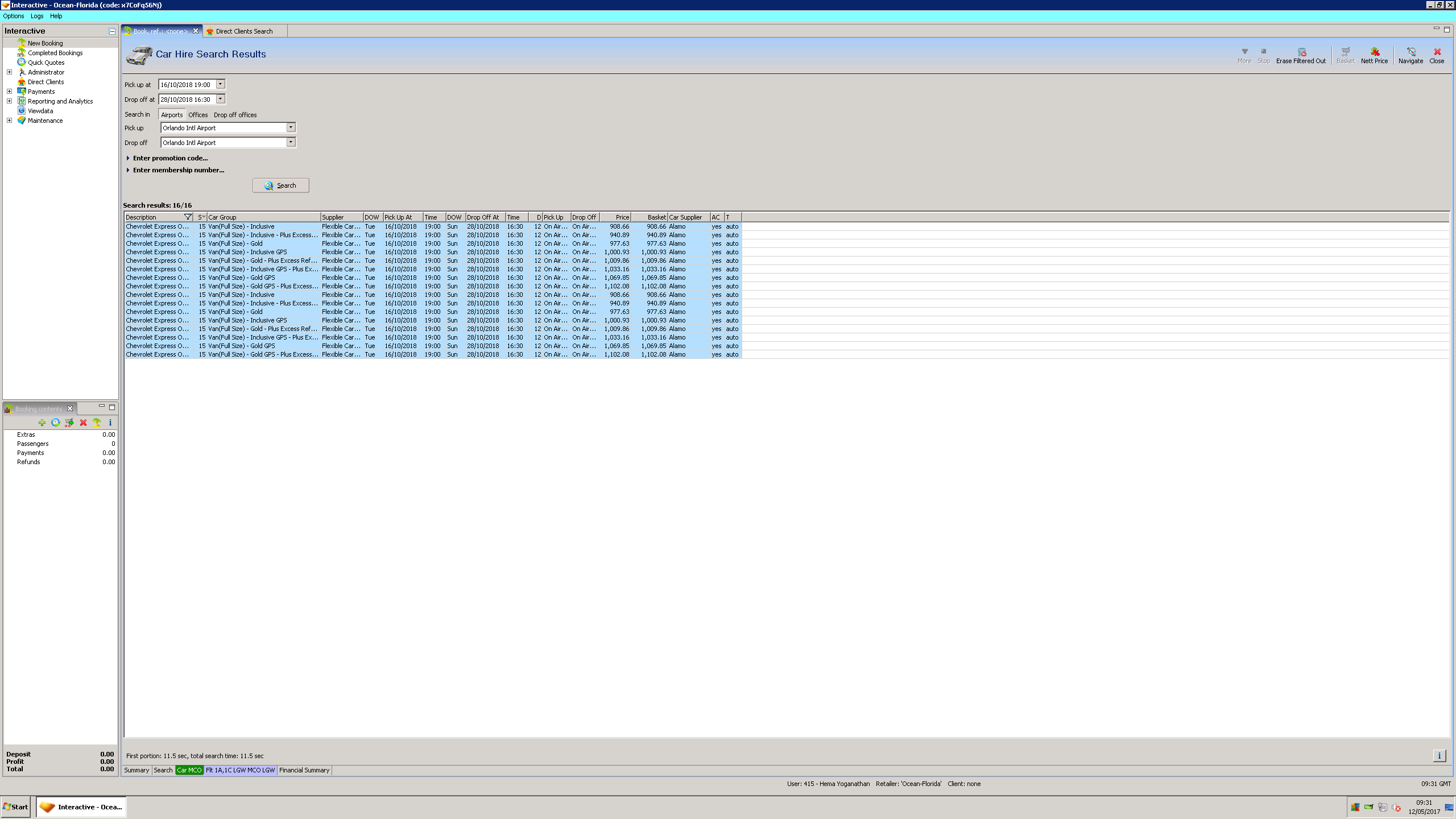Click the shopping cart arrow icon
Screen dimensions: 1456x819
tap(69, 423)
